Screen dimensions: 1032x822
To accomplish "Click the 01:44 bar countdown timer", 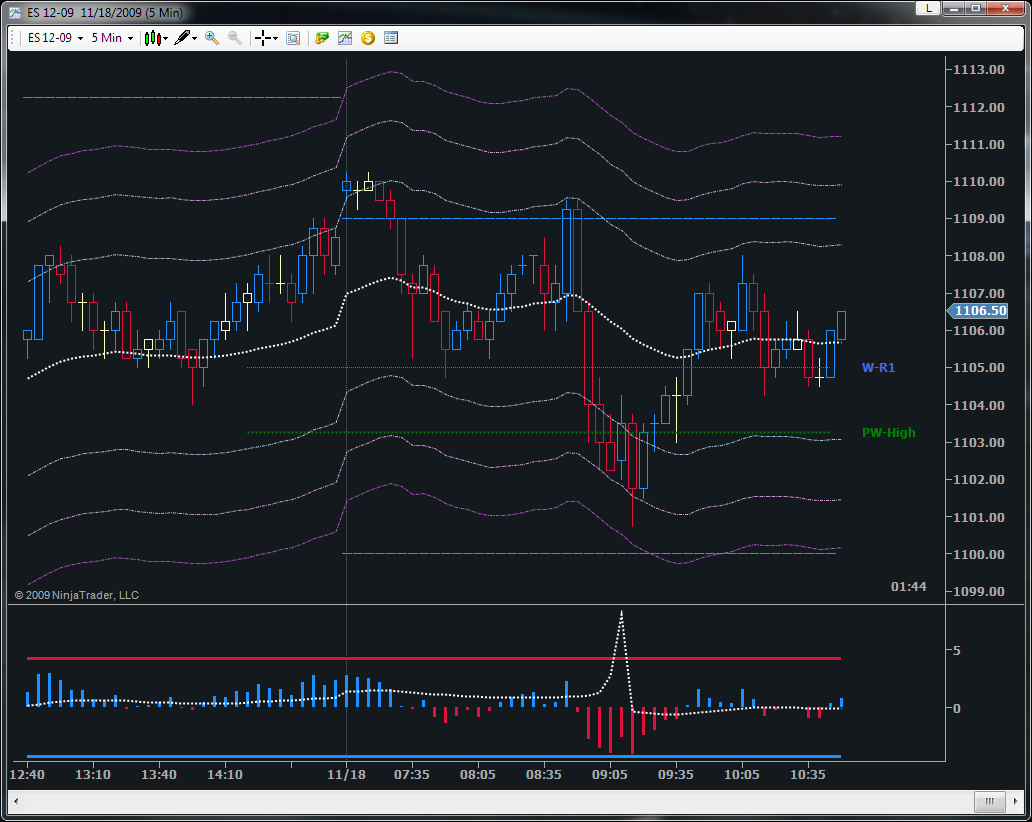I will [908, 586].
